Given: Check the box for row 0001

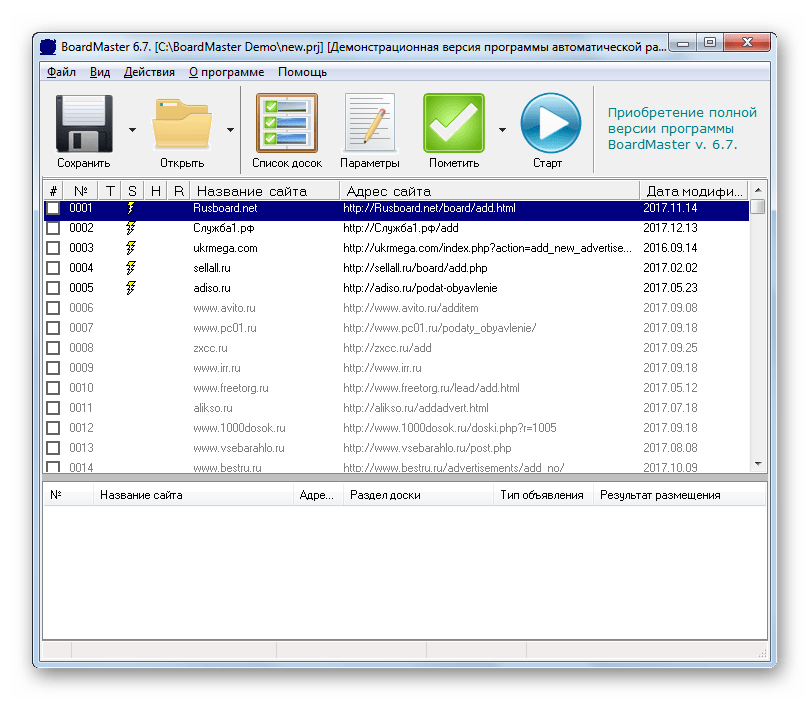Looking at the screenshot, I should (x=53, y=209).
